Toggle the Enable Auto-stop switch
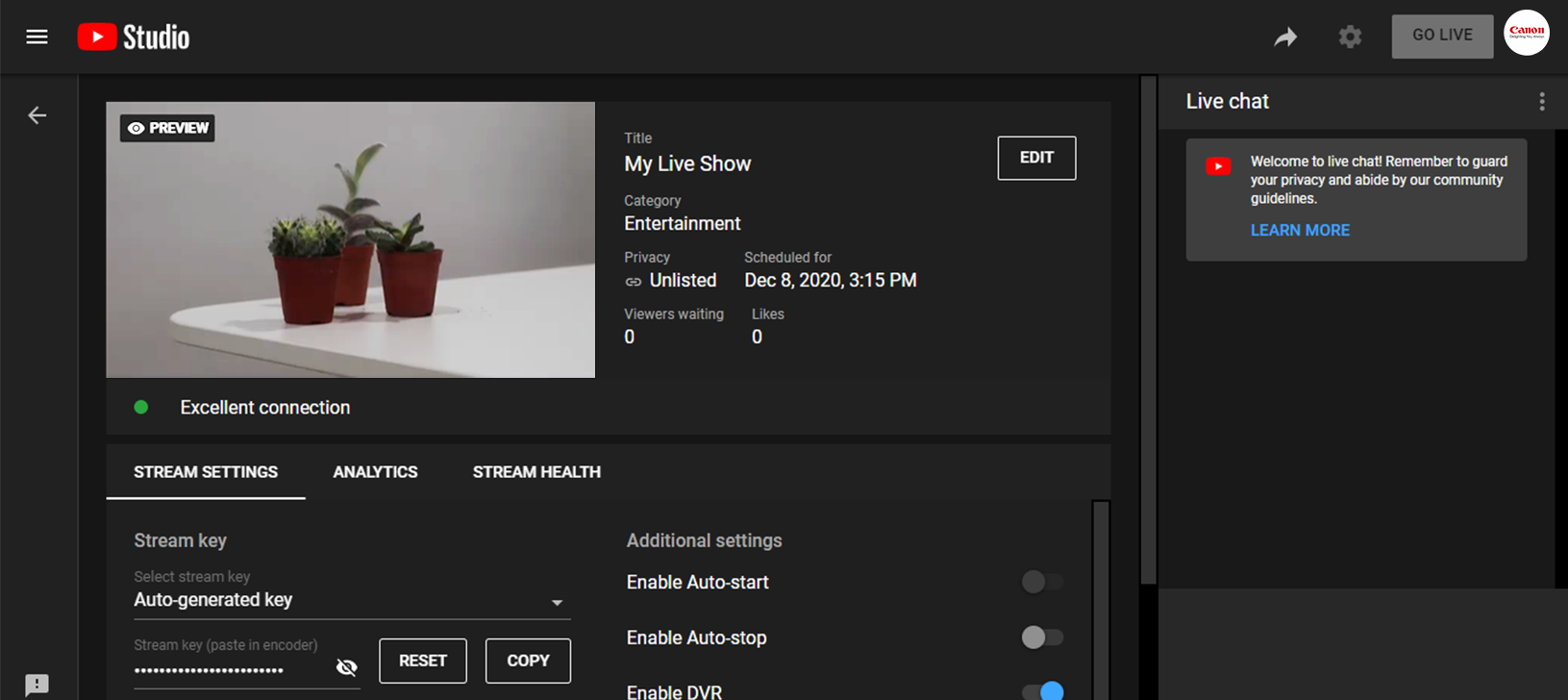Screen dimensions: 1568x700 [1042, 637]
